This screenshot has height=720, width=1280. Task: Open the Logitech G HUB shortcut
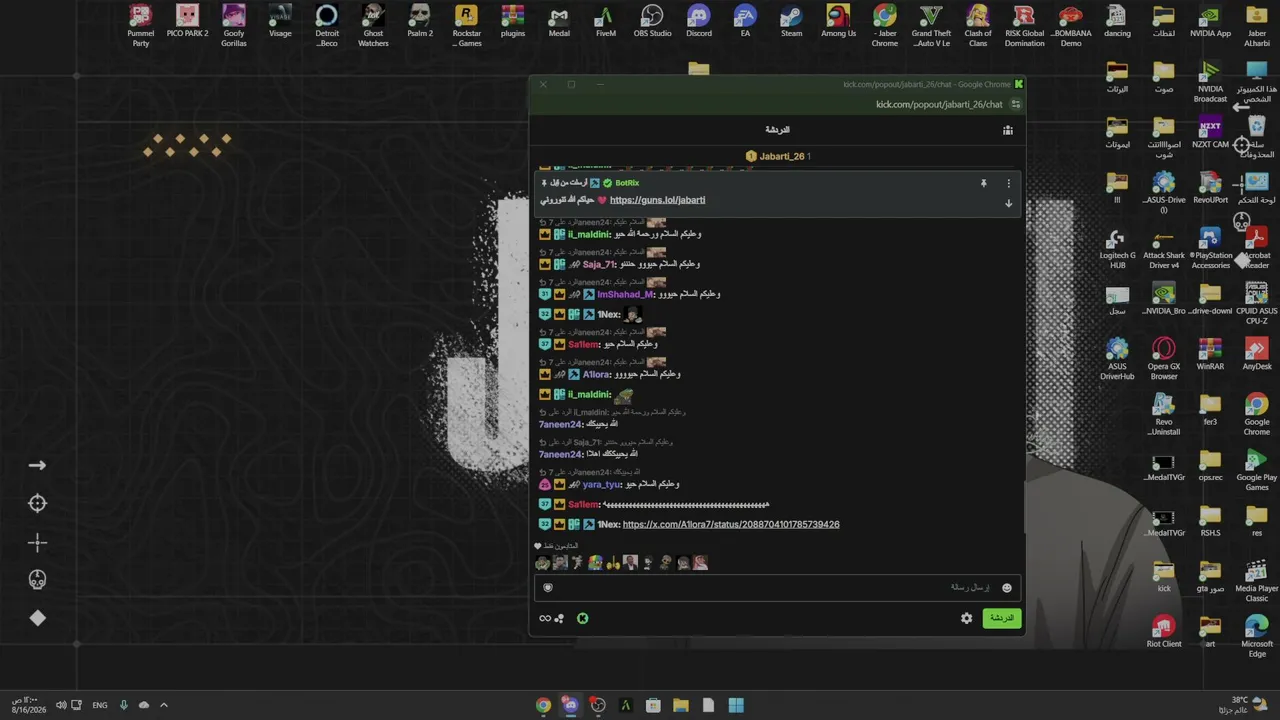[x=1117, y=249]
